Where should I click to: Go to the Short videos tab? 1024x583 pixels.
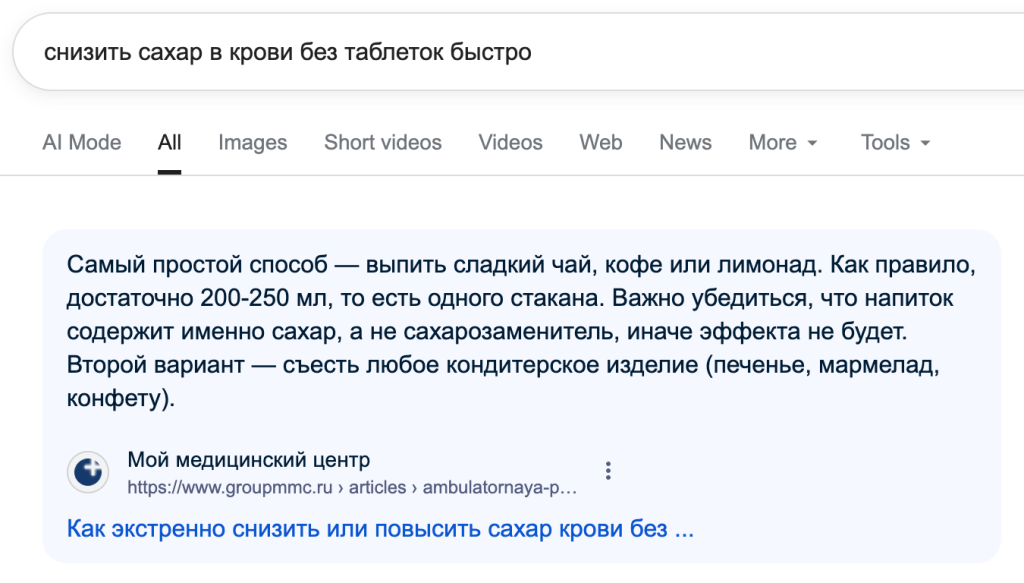point(382,142)
